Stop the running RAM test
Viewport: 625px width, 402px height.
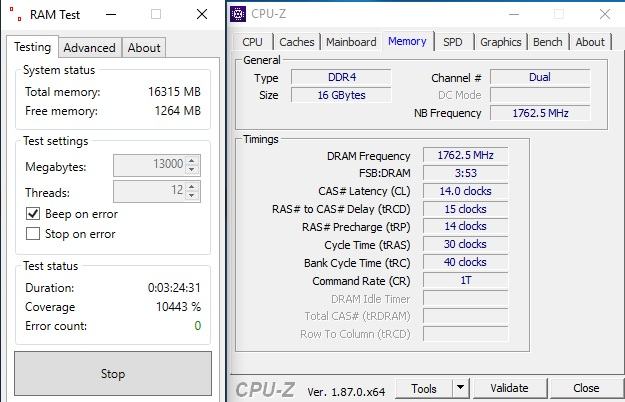click(113, 374)
